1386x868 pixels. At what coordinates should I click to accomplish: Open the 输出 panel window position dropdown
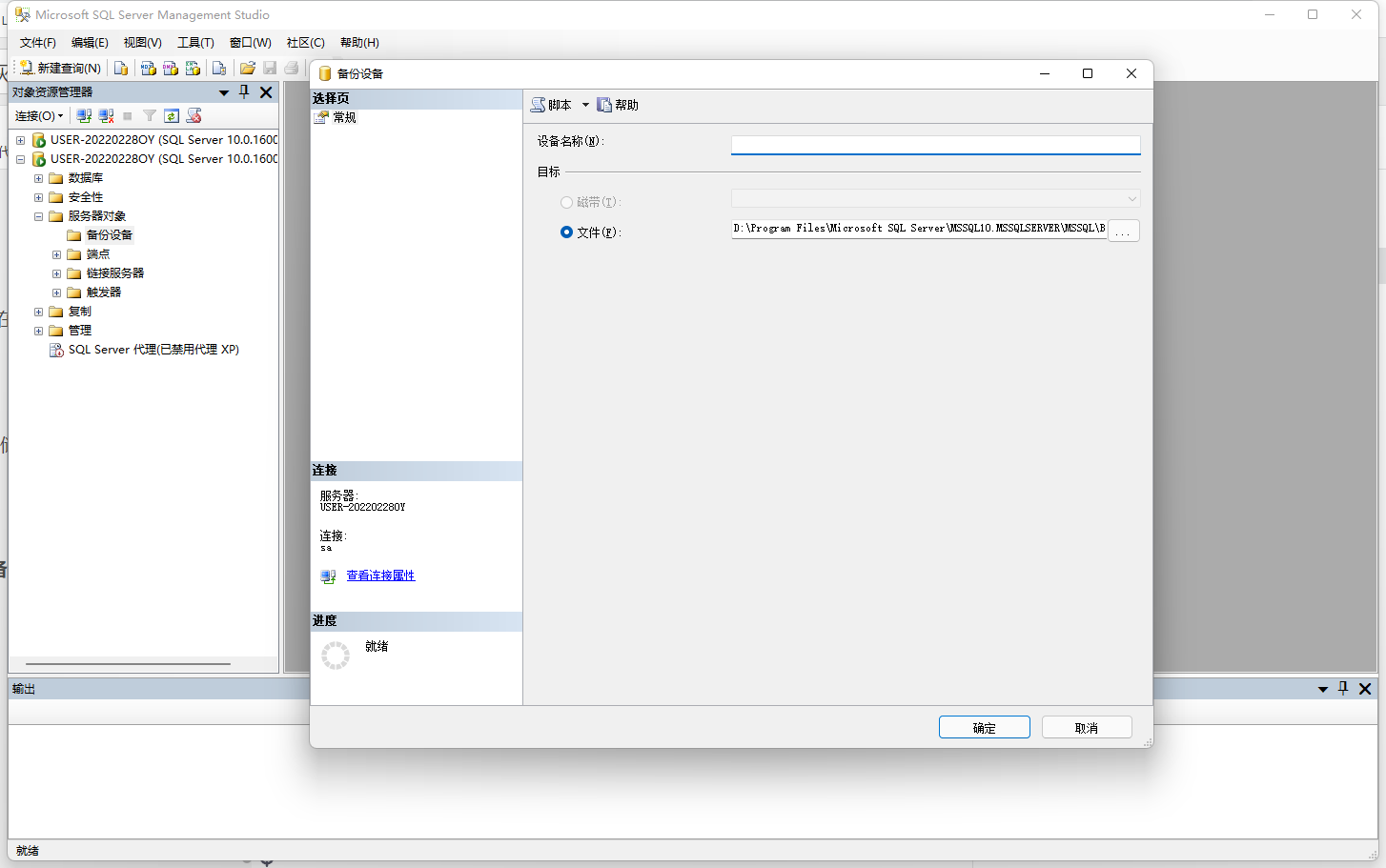[x=1323, y=689]
